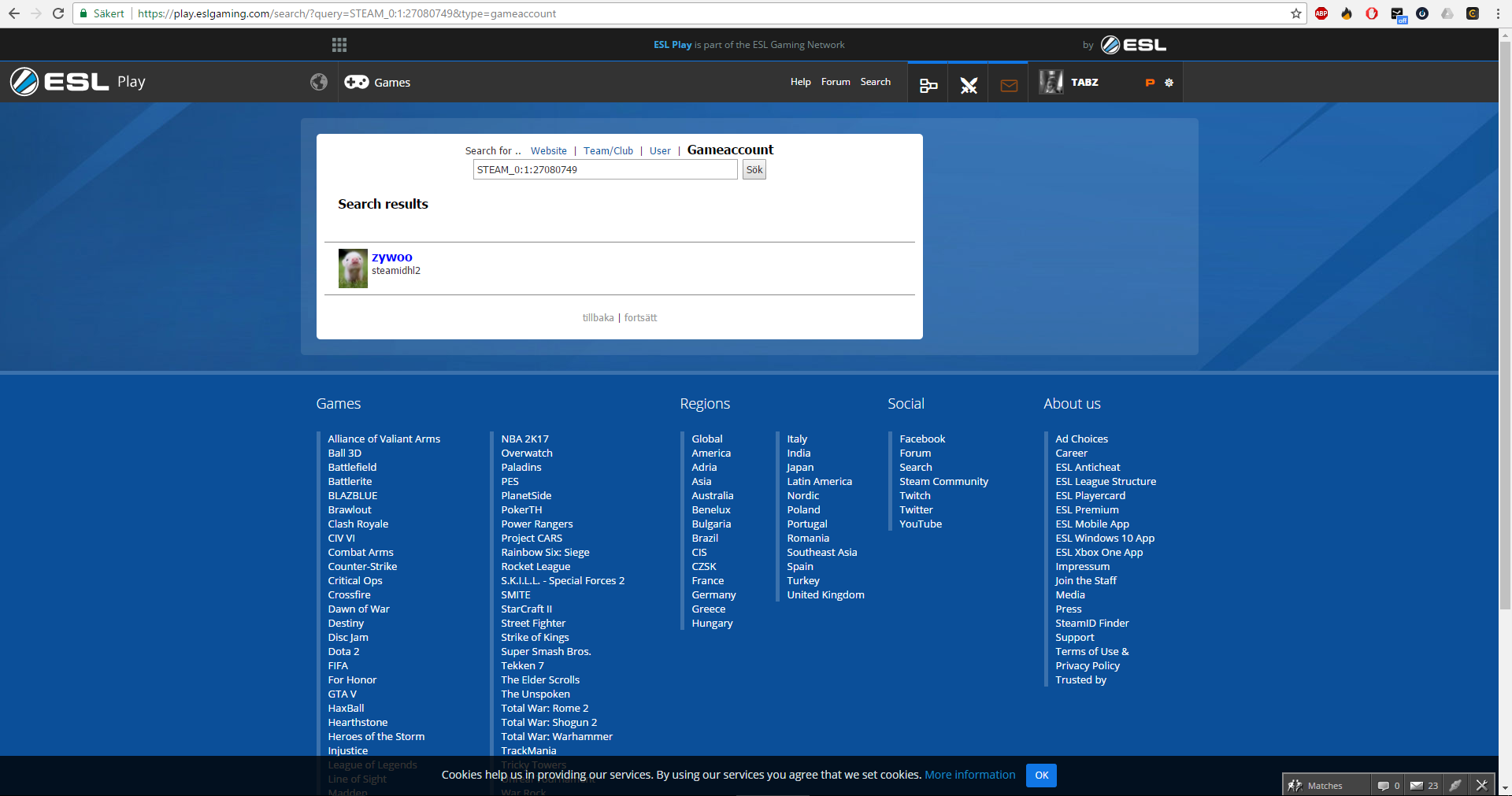Open the Forum menu item
The image size is (1512, 796).
tap(836, 82)
